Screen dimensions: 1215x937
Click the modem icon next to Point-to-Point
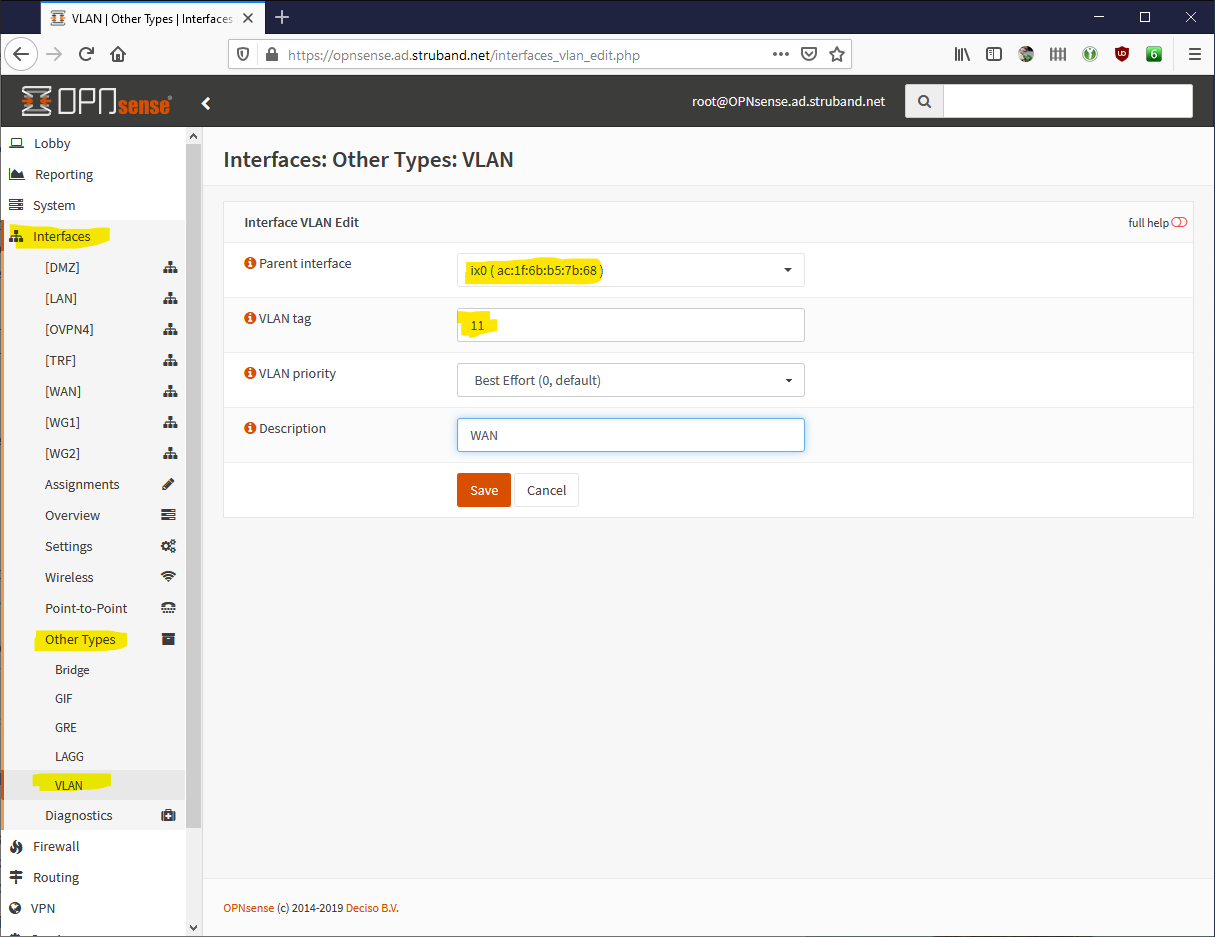point(168,607)
